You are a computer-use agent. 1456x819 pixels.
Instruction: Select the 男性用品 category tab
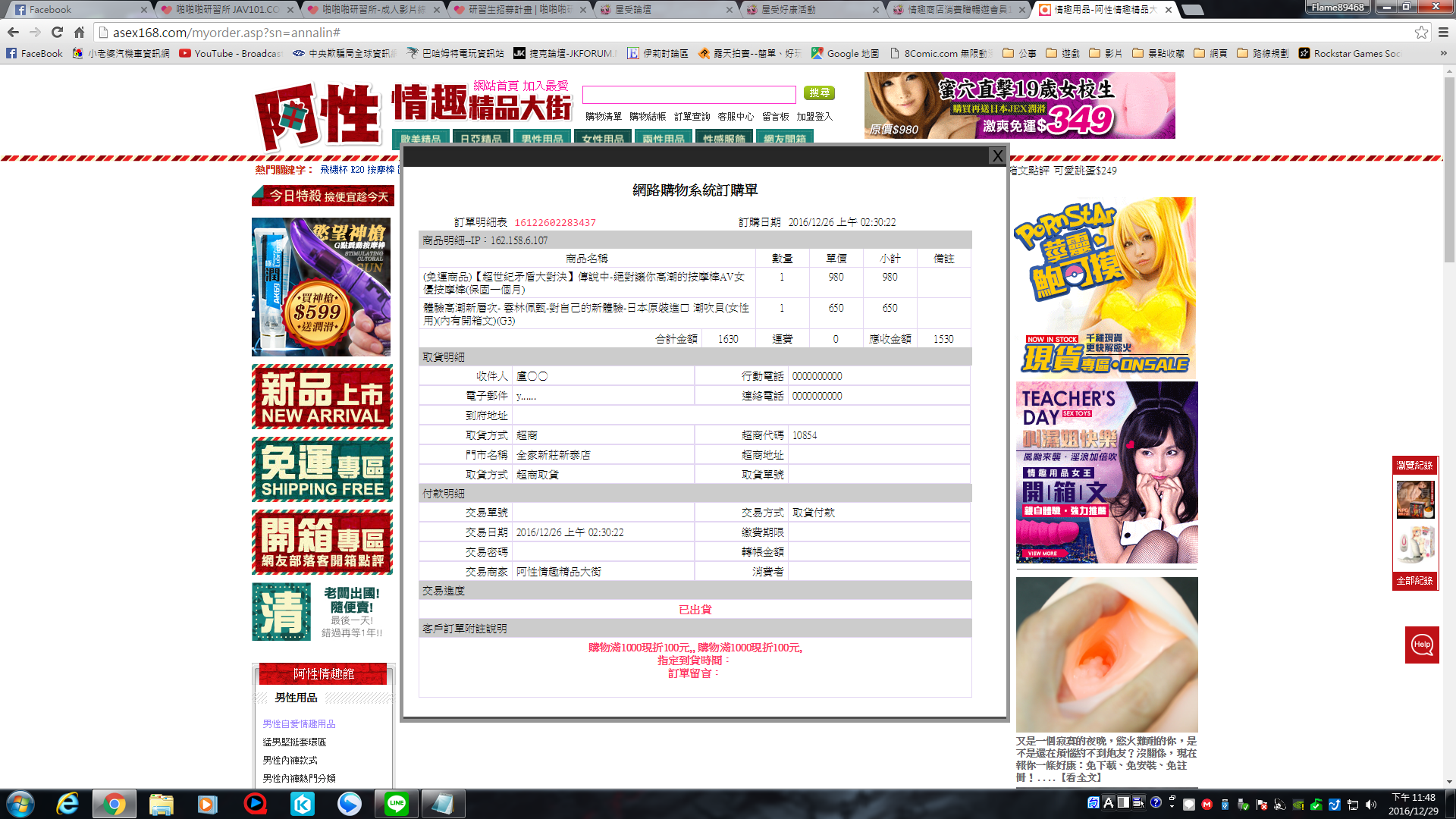[542, 139]
